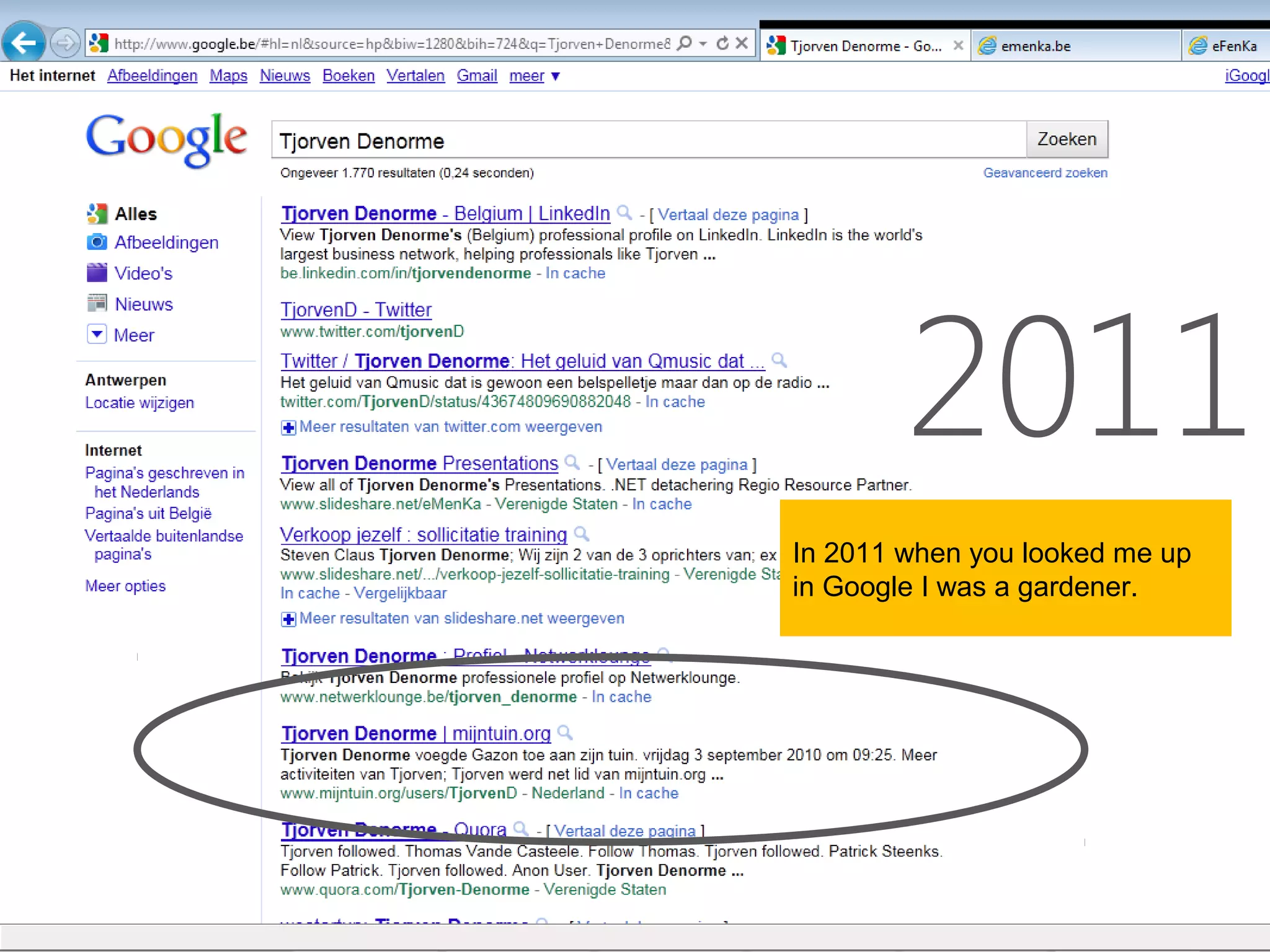Click the Stop loading X icon
This screenshot has width=1270, height=952.
tap(742, 43)
